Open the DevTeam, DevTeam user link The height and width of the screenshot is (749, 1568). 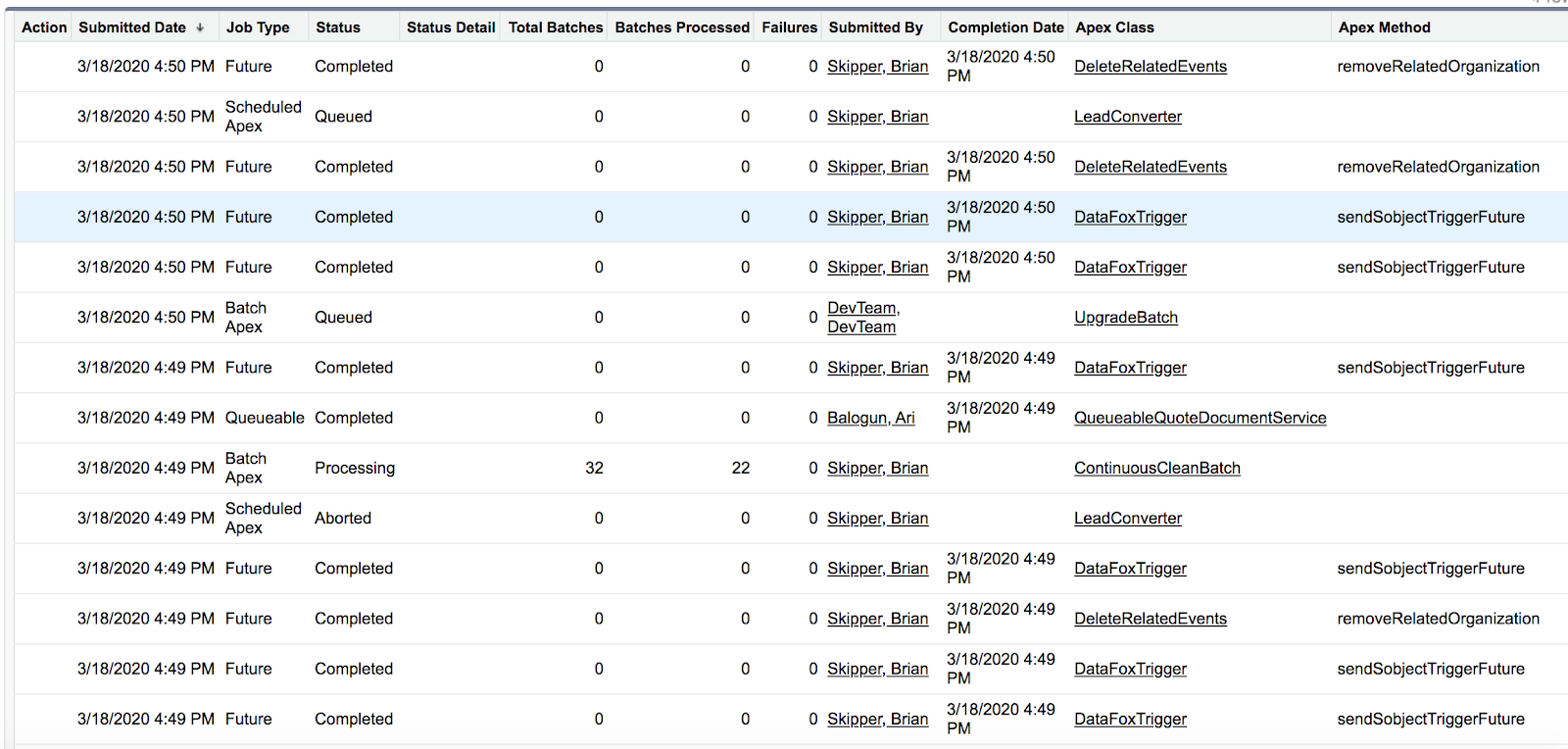point(862,318)
